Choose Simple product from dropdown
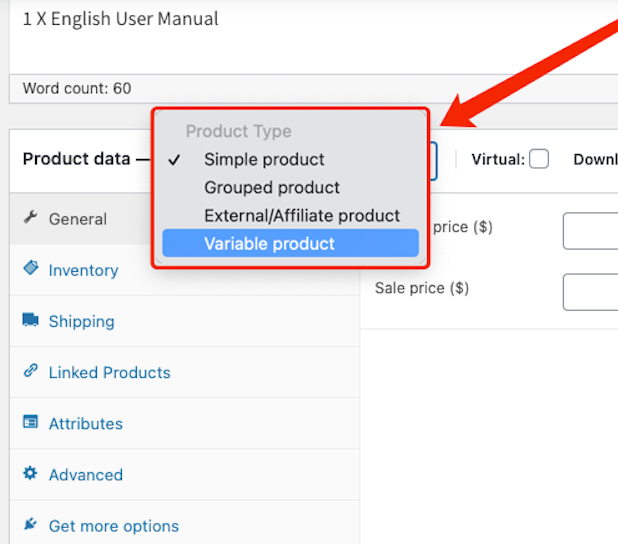The height and width of the screenshot is (544, 618). 290,159
